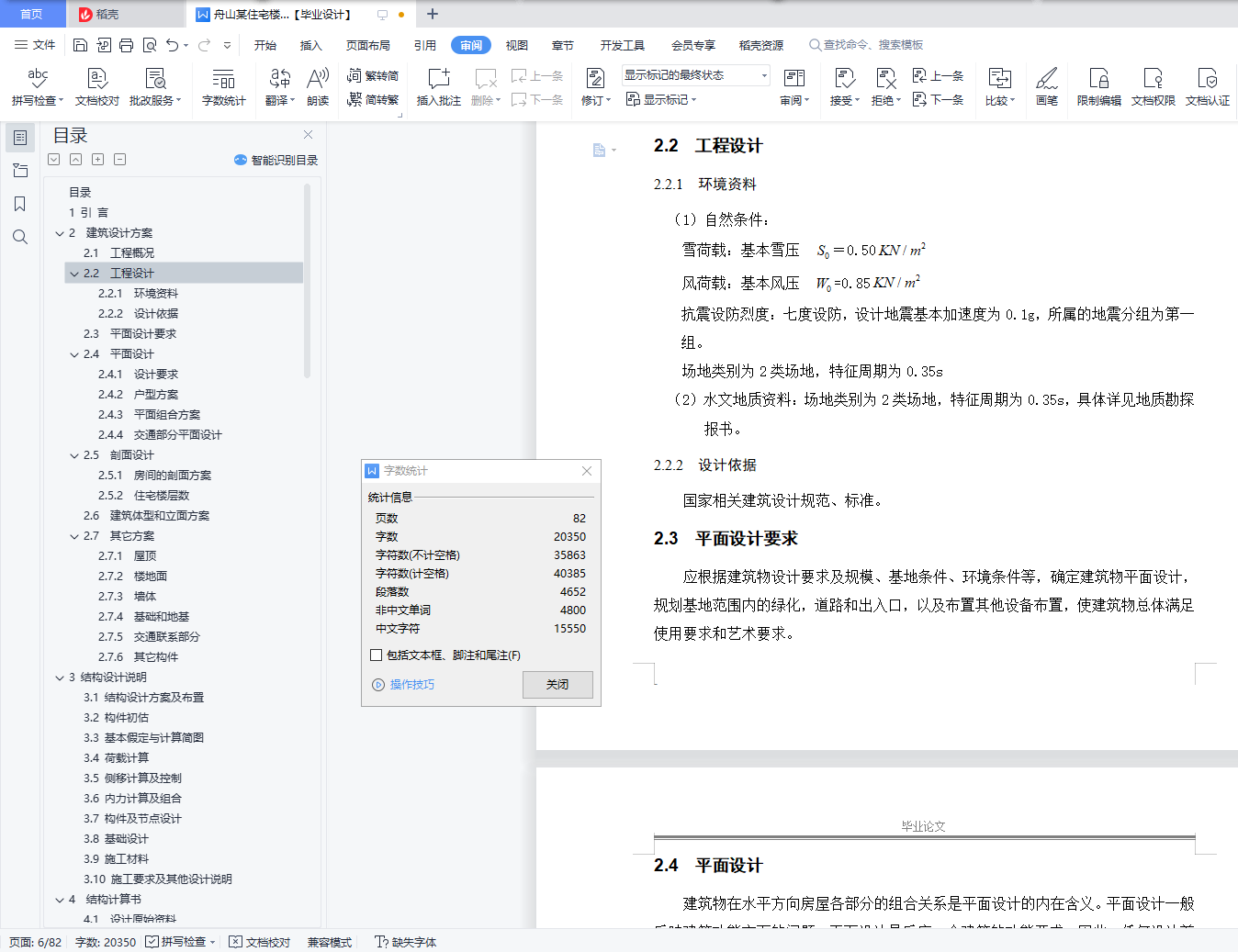Open the 拼写检查 spell check tool
The height and width of the screenshot is (952, 1238).
tap(37, 87)
